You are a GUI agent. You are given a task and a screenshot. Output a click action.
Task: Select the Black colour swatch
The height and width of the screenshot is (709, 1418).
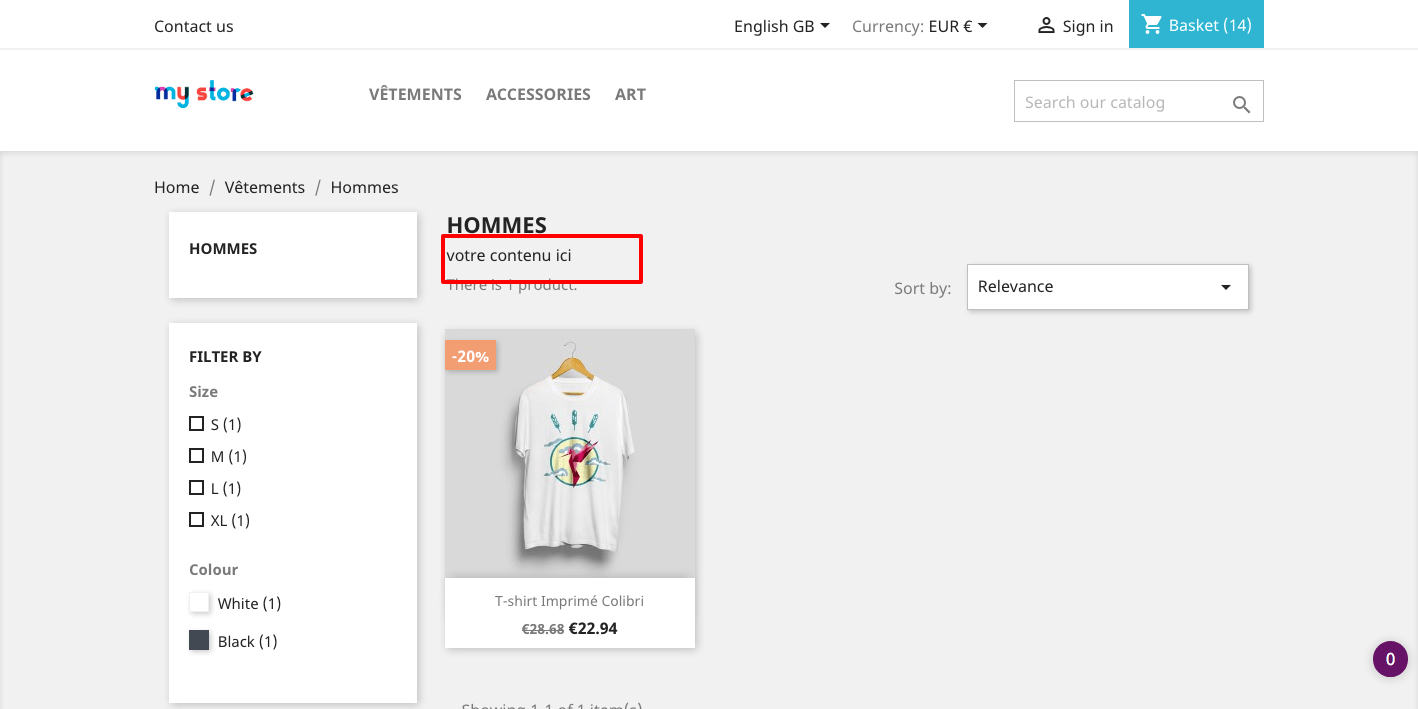pos(199,641)
